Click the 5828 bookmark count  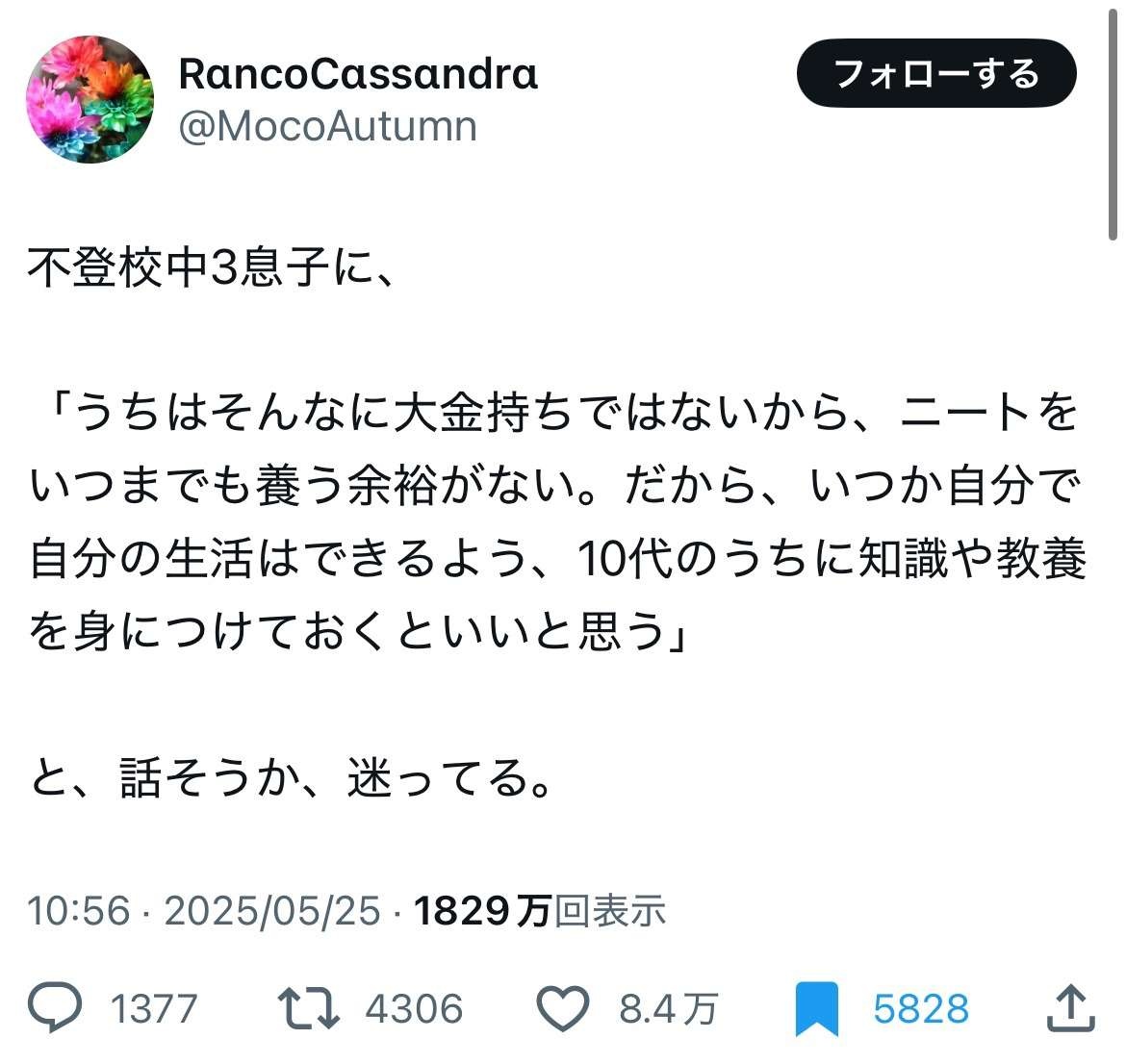coord(920,1009)
